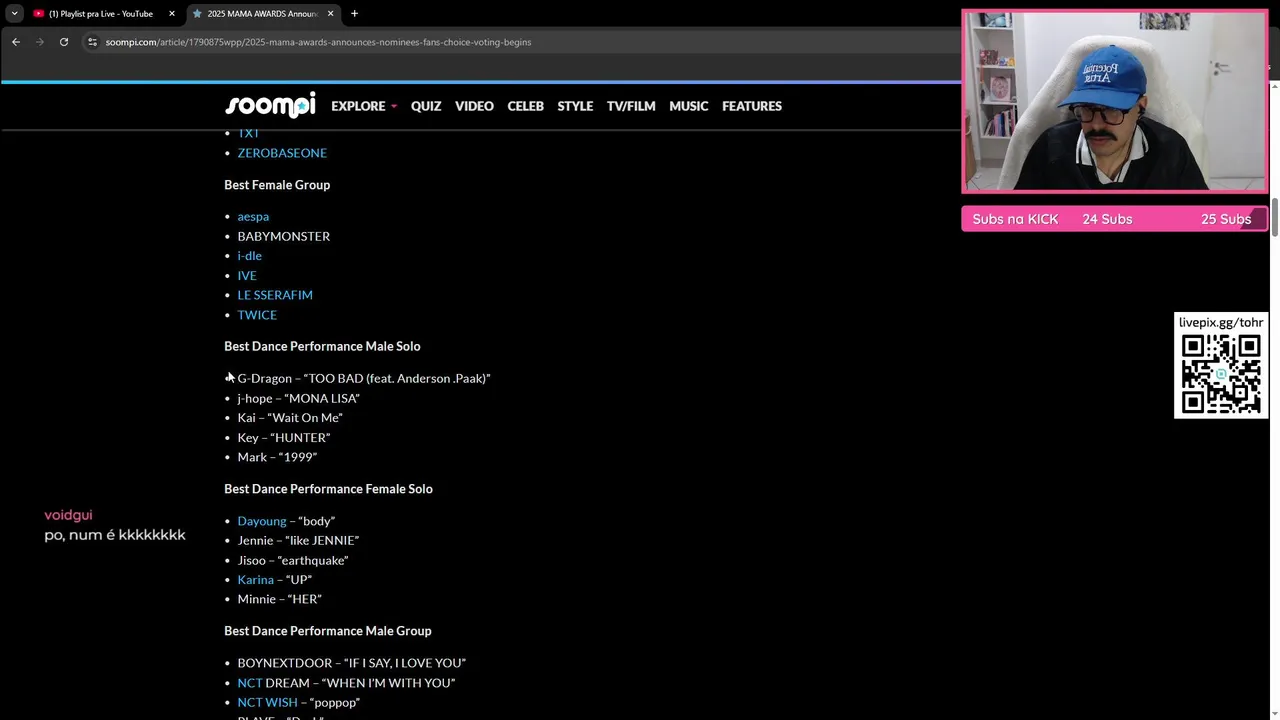The height and width of the screenshot is (720, 1280).
Task: Click the G-Dragon TOO BAD entry
Action: [364, 378]
